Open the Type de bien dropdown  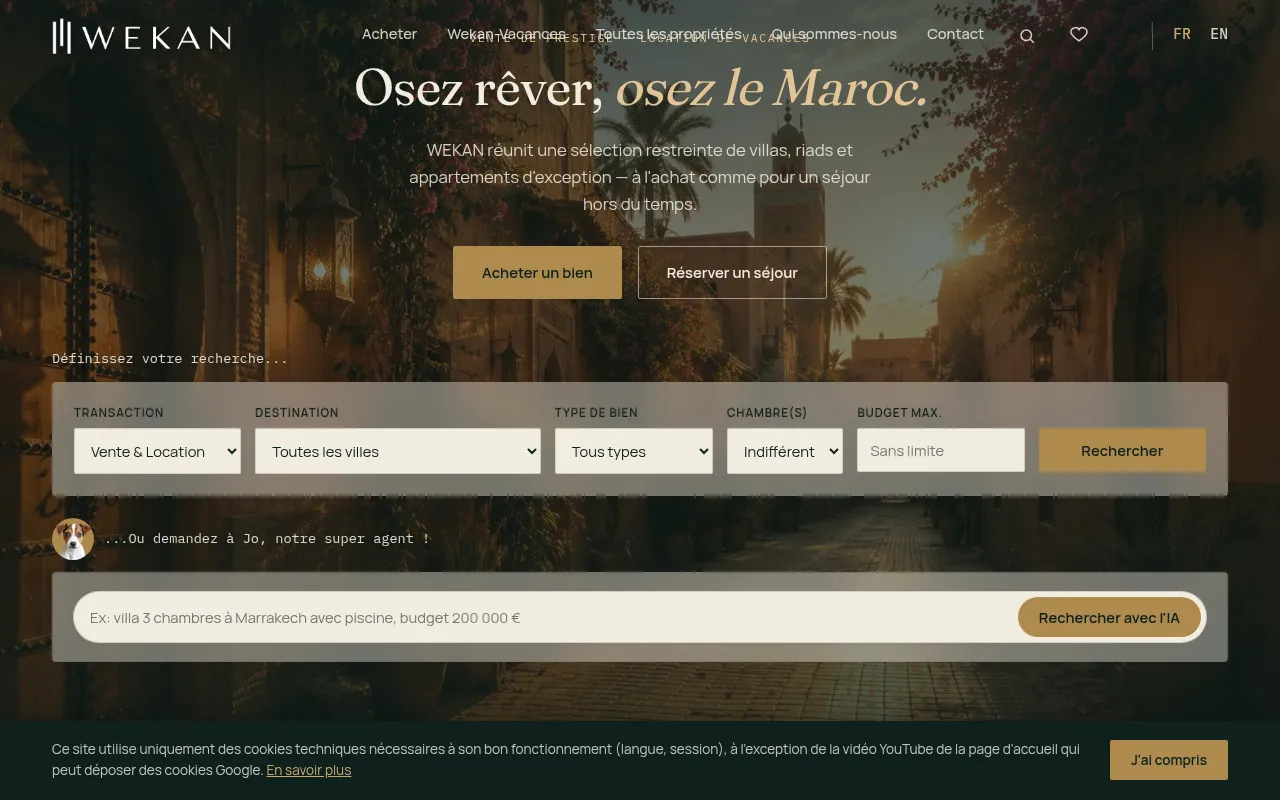[x=634, y=451]
